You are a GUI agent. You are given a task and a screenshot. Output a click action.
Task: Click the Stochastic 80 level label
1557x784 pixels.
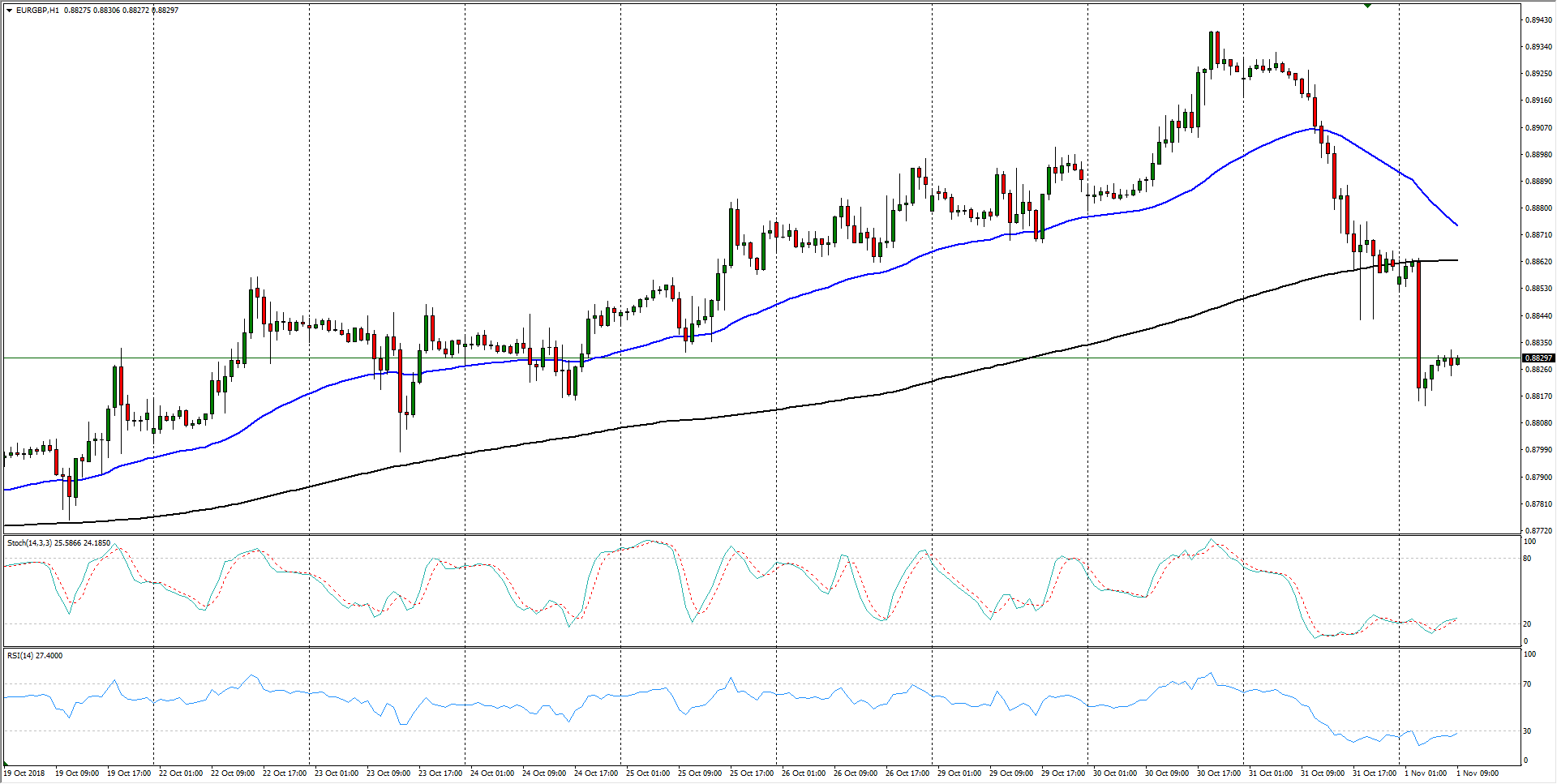[x=1528, y=559]
